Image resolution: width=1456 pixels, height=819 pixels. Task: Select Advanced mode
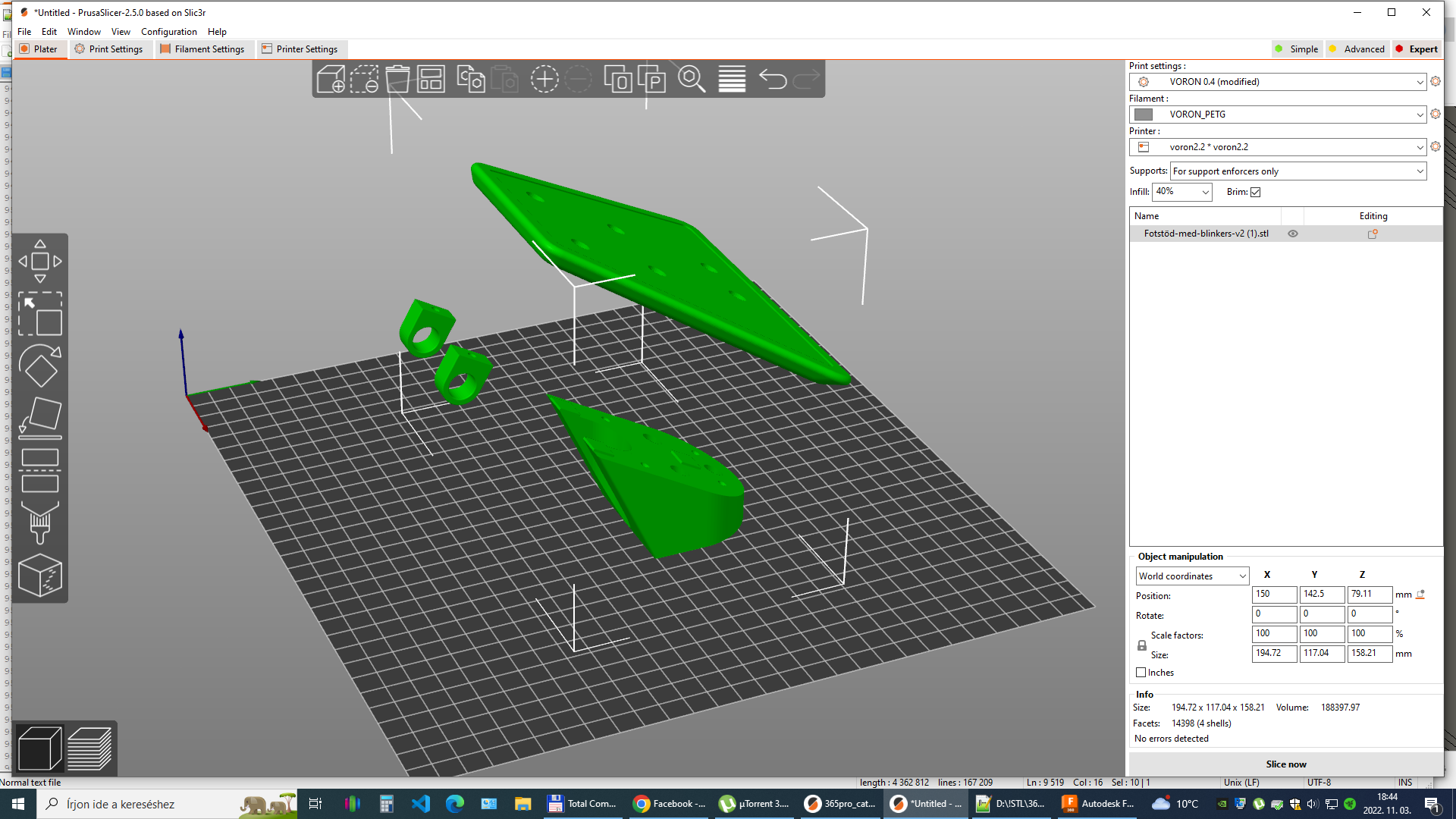pyautogui.click(x=1357, y=49)
